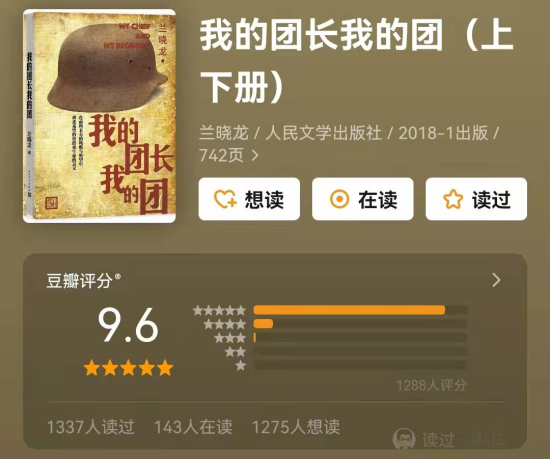Click the star icon on 读过
The image size is (550, 459).
pos(453,199)
